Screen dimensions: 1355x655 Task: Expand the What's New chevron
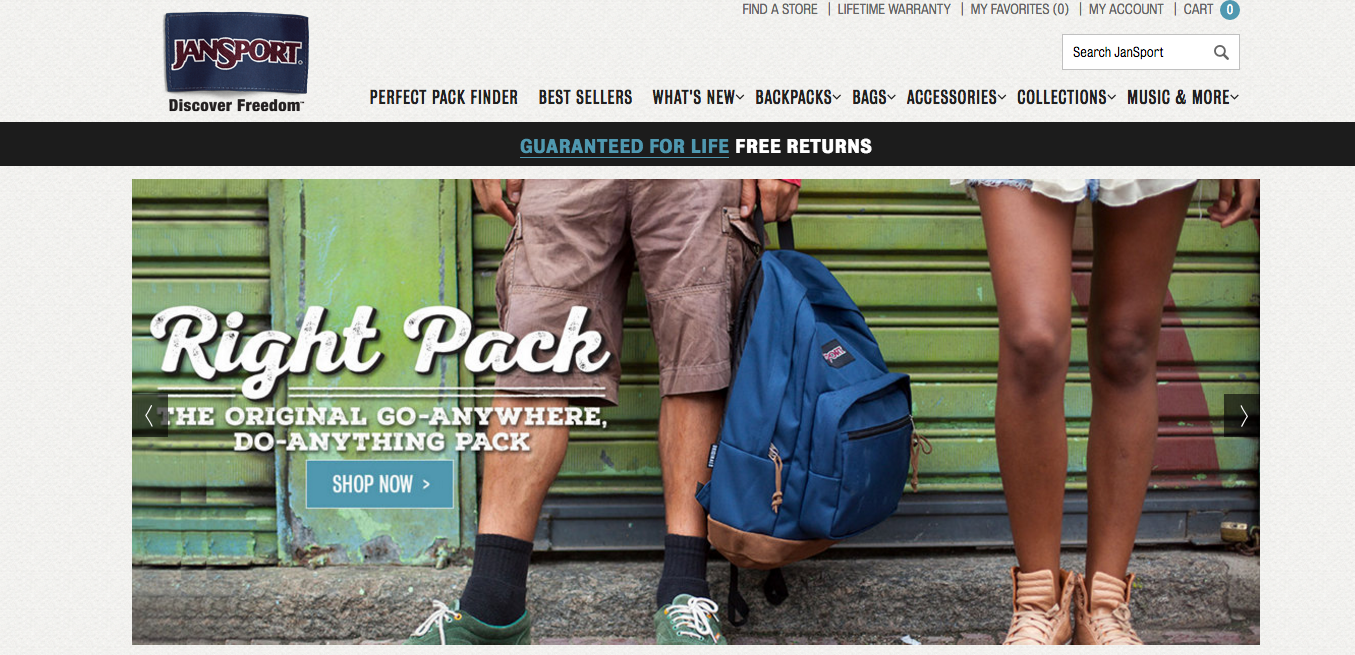[741, 97]
